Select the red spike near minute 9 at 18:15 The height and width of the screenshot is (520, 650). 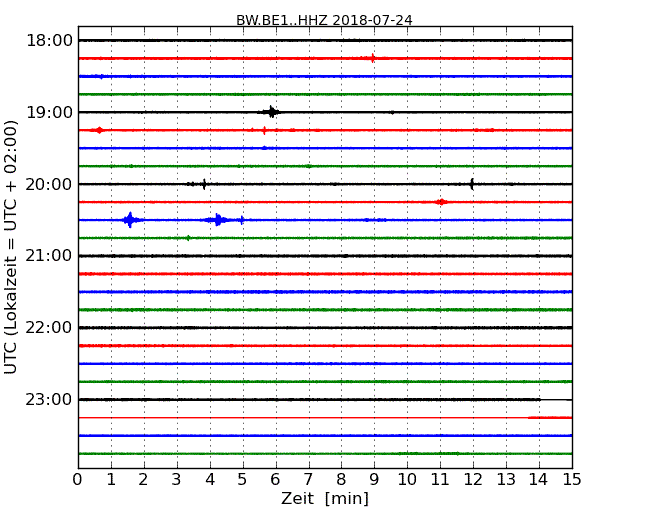(x=373, y=58)
